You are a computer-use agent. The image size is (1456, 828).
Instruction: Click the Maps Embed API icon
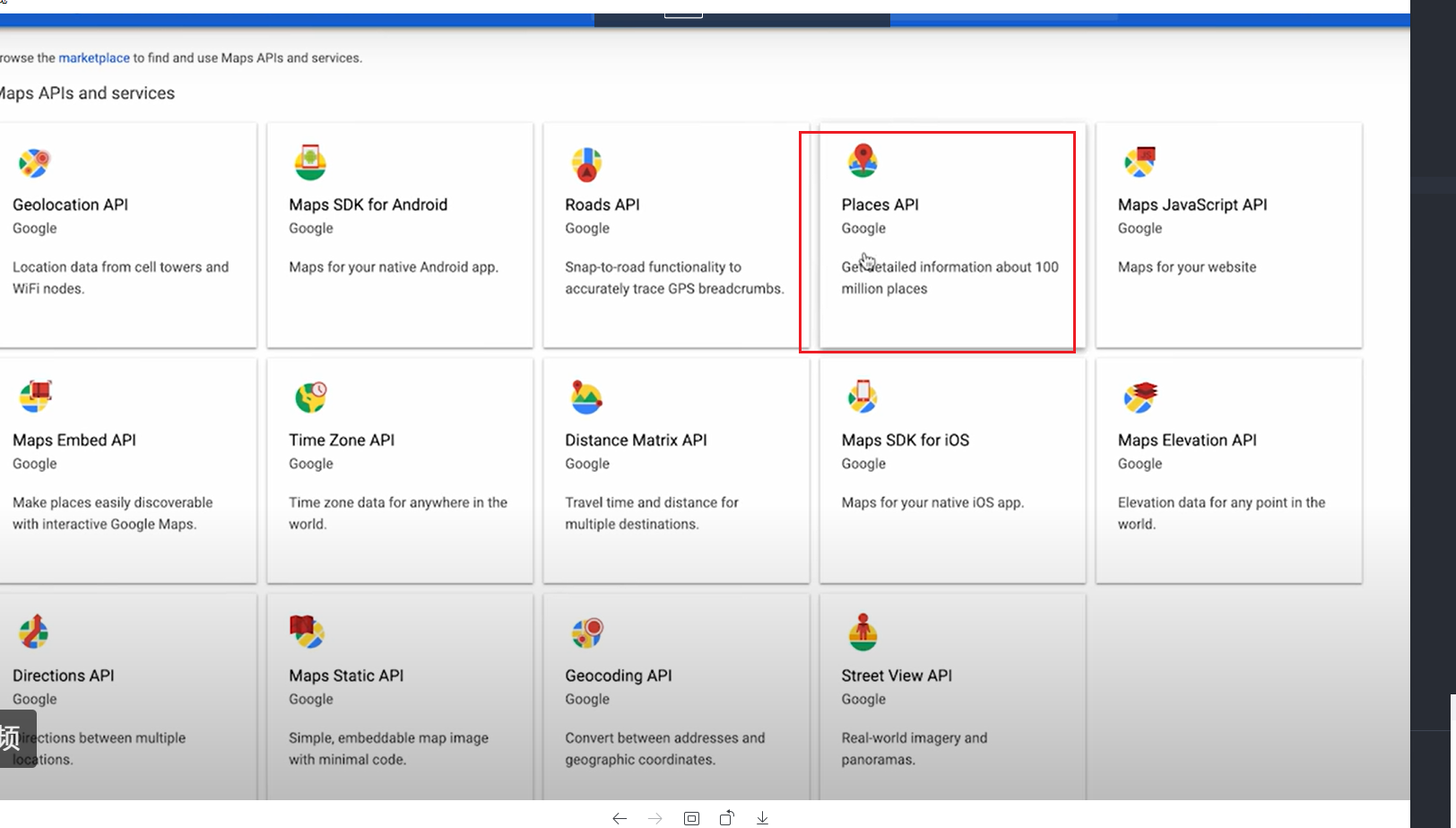tap(35, 397)
